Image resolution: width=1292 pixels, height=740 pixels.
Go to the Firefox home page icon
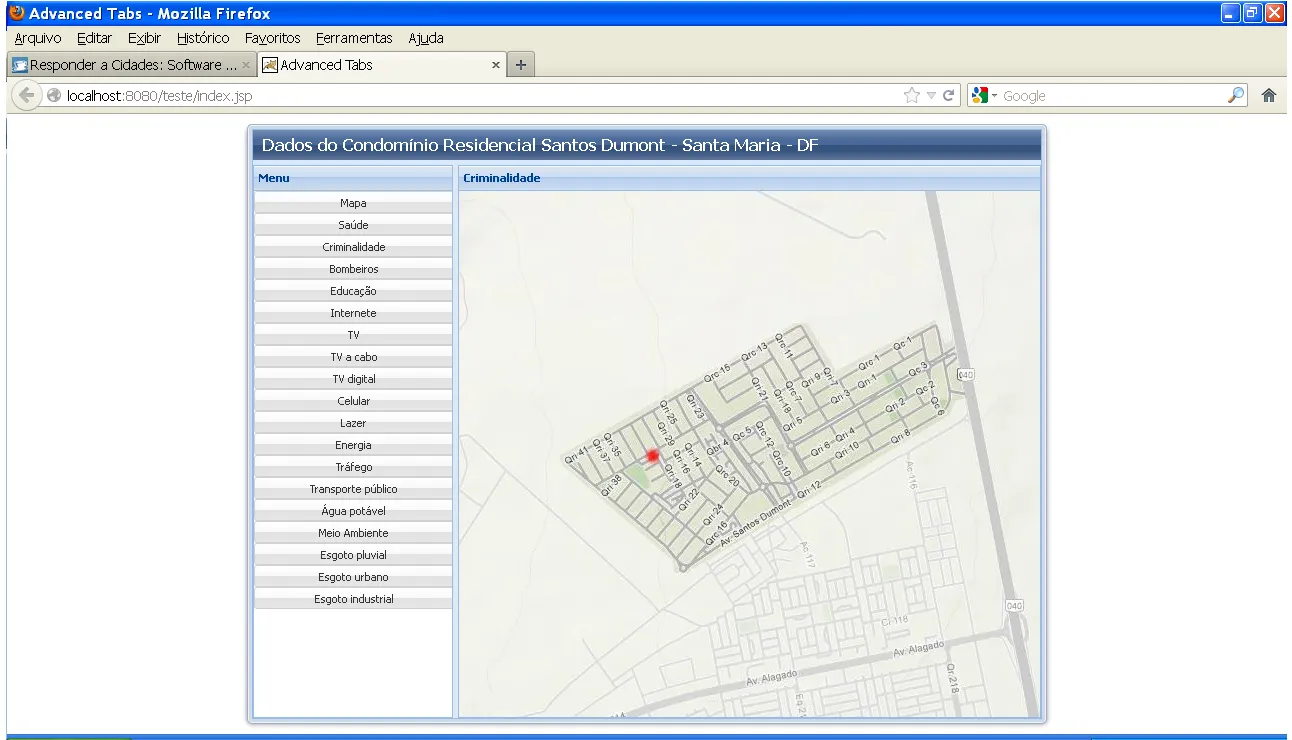pos(1269,96)
